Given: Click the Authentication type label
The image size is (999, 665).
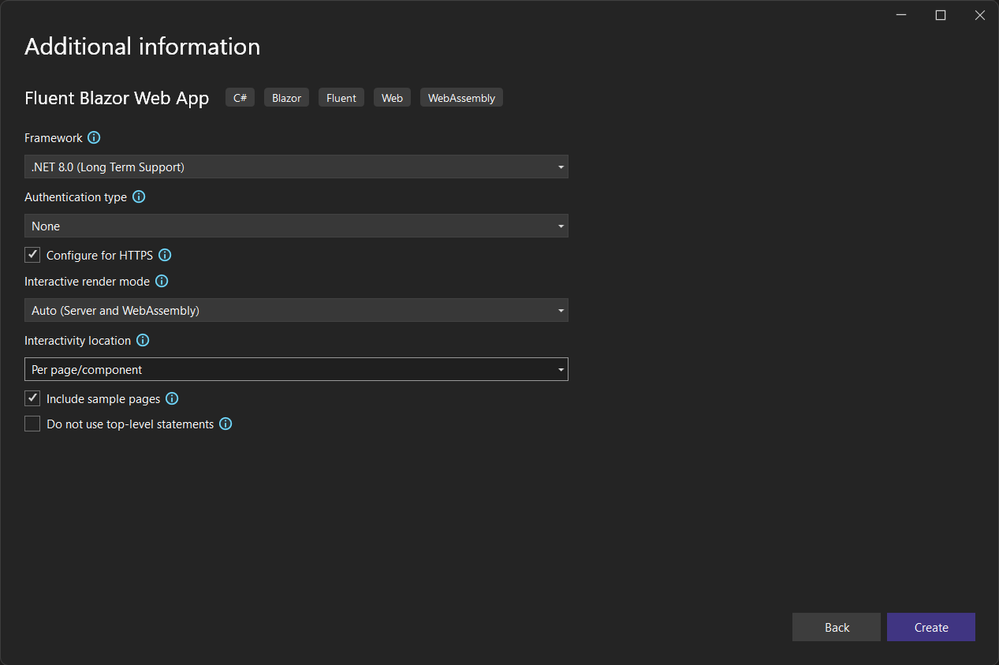Looking at the screenshot, I should (x=76, y=197).
